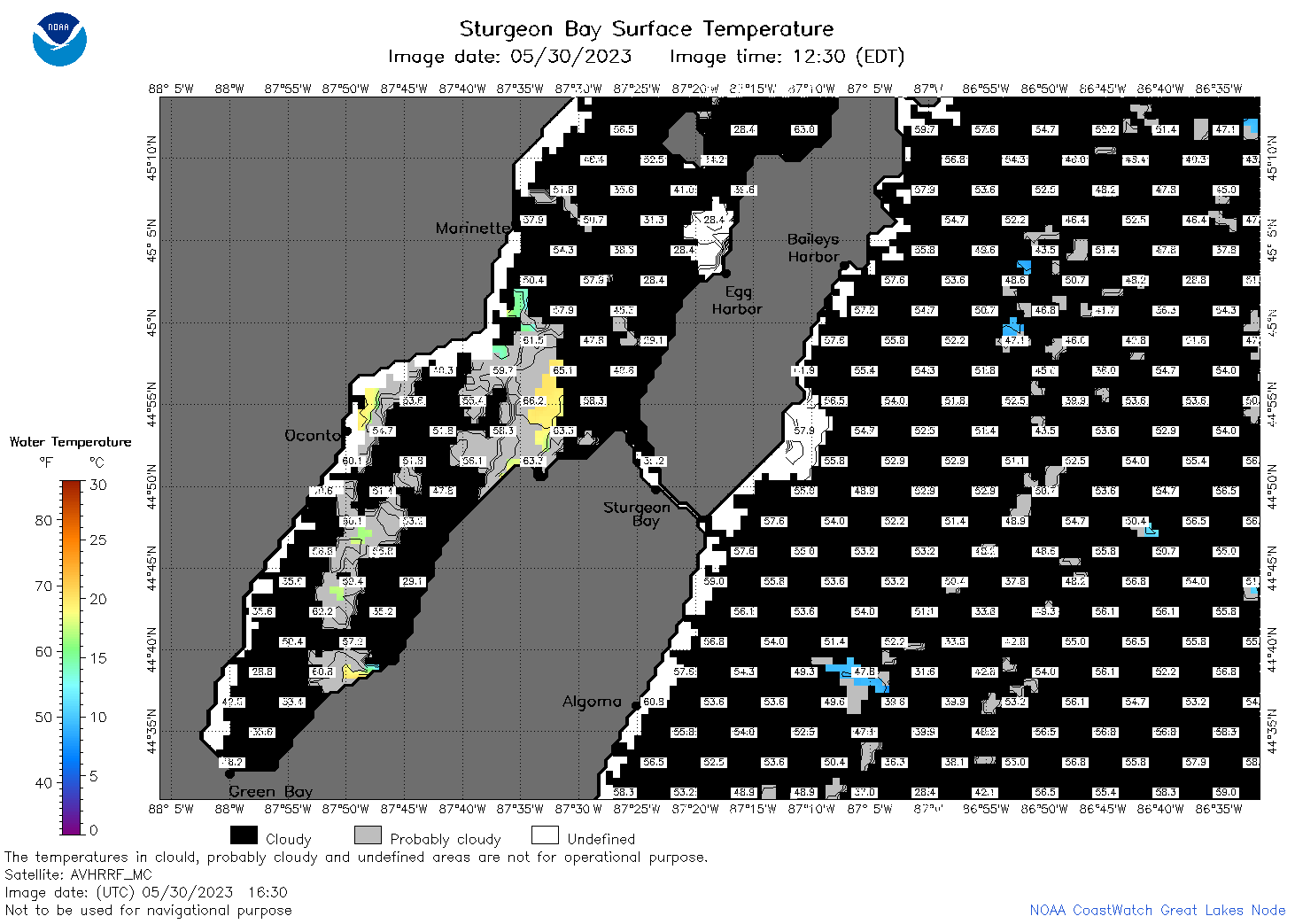This screenshot has width=1295, height=924.
Task: Click the °C unit label on scale
Action: (x=97, y=462)
